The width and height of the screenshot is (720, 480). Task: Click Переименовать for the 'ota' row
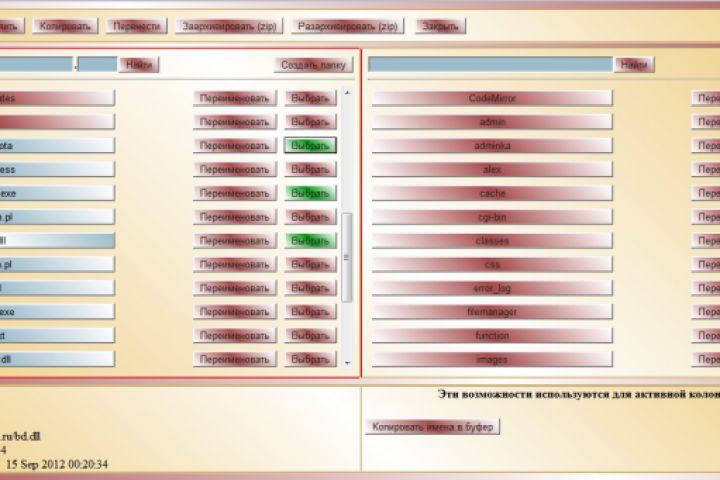point(235,146)
